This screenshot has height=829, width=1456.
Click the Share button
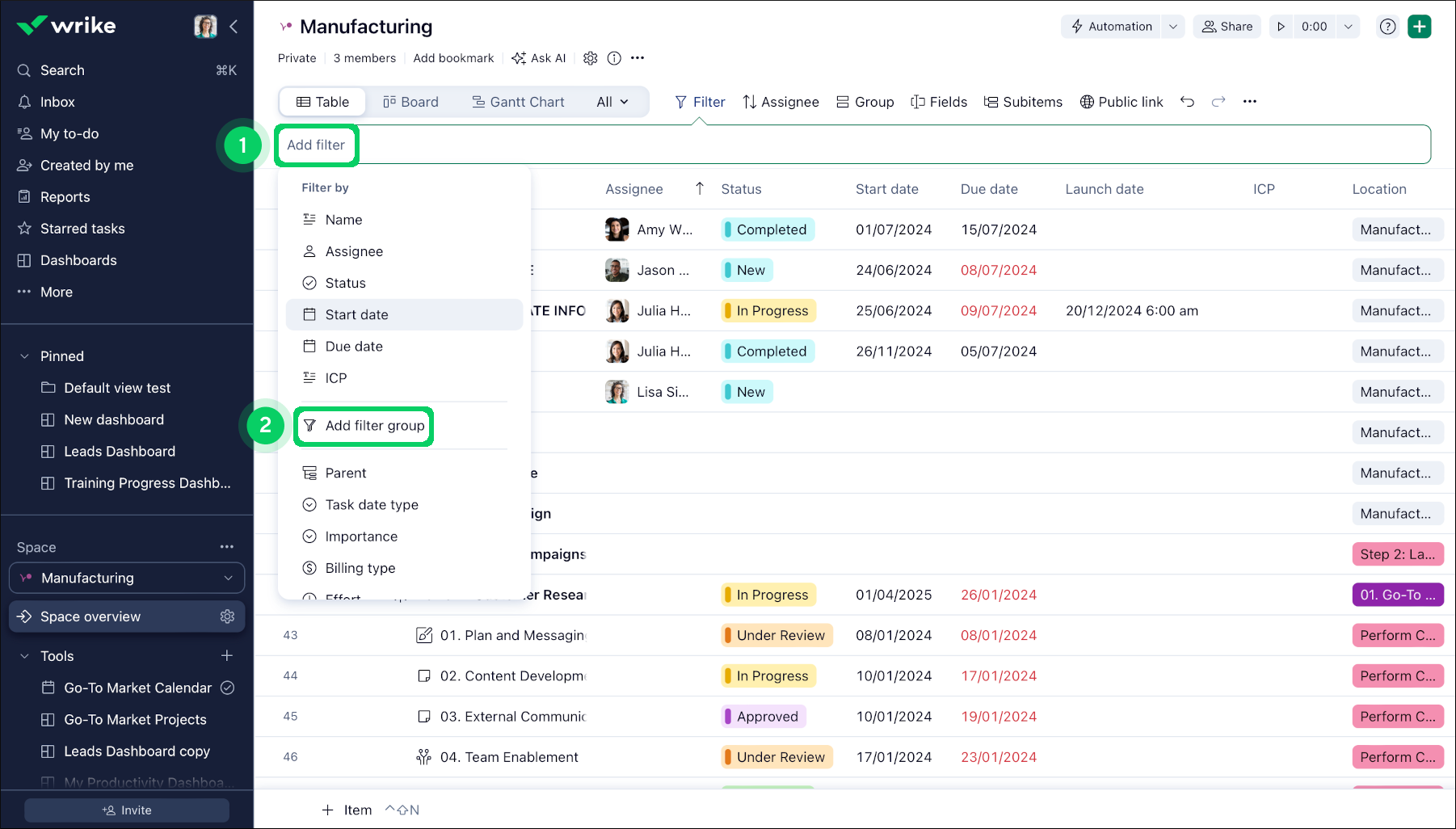(1227, 27)
